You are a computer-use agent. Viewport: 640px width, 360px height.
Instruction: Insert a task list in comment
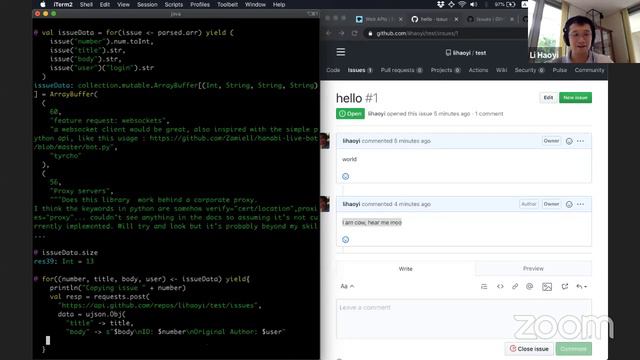tap(484, 287)
